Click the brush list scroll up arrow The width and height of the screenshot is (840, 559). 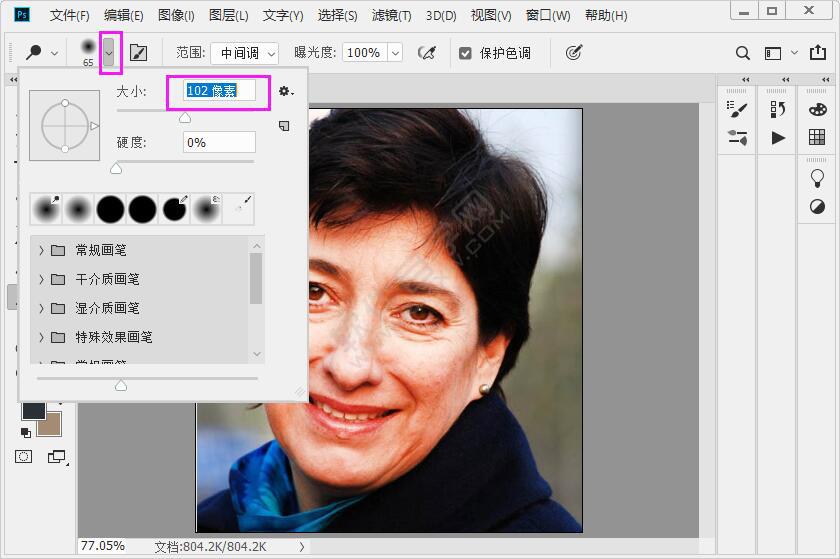(257, 246)
